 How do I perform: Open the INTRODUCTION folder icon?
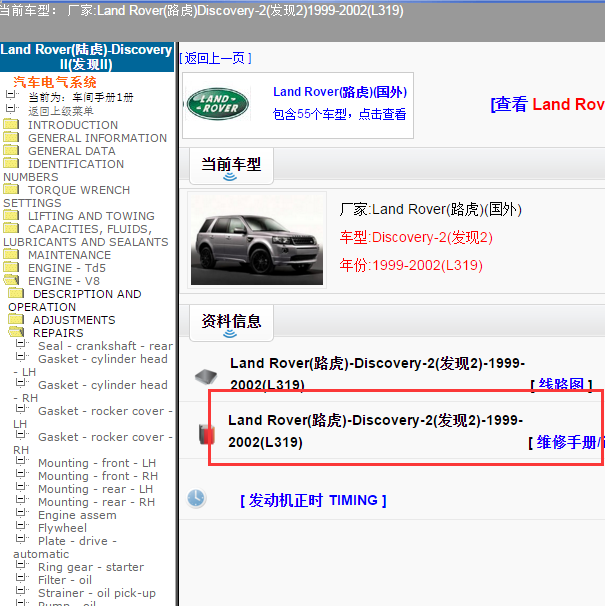point(11,124)
